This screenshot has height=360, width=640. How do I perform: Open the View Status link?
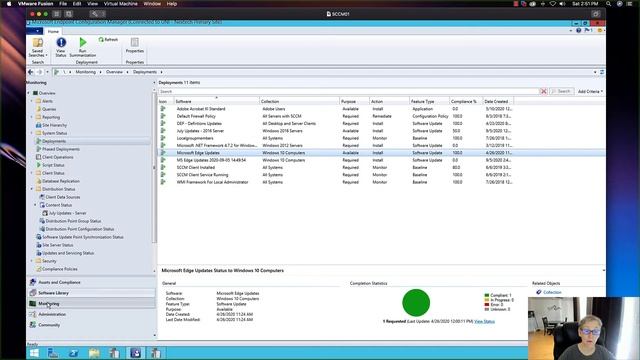pyautogui.click(x=484, y=322)
